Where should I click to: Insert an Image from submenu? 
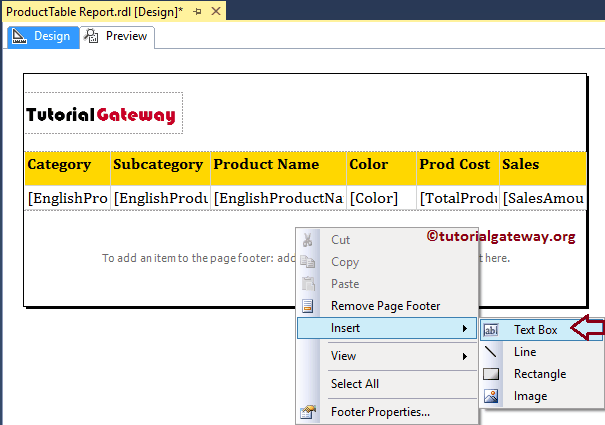tap(541, 396)
